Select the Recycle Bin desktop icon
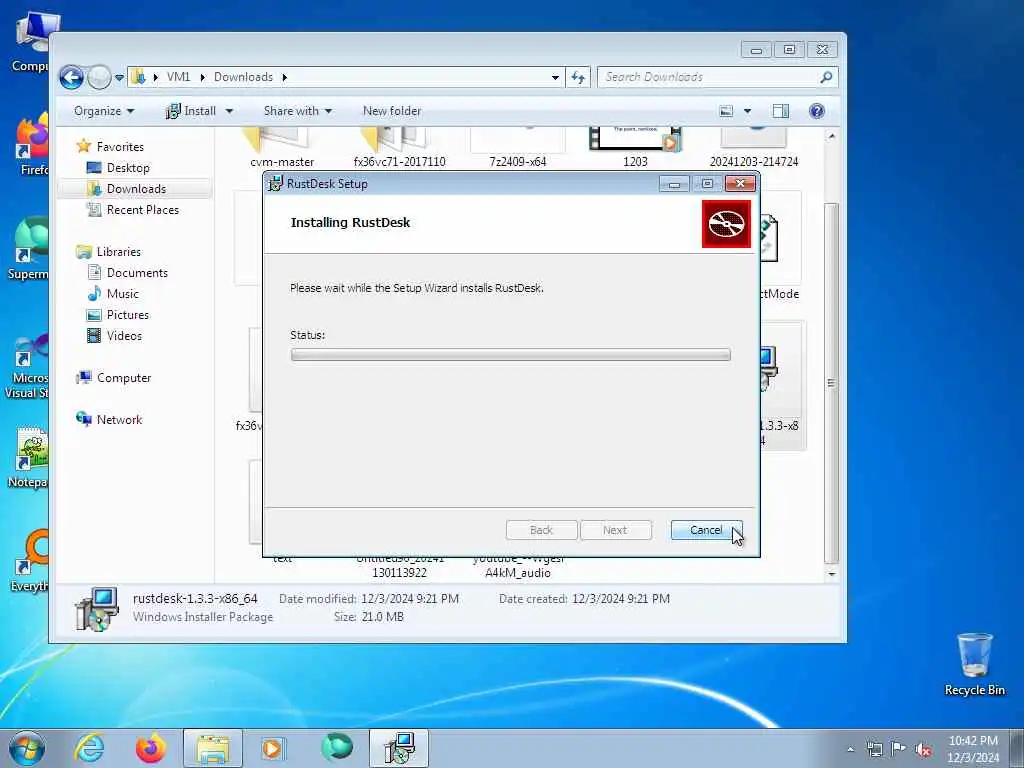1024x768 pixels. pos(974,664)
